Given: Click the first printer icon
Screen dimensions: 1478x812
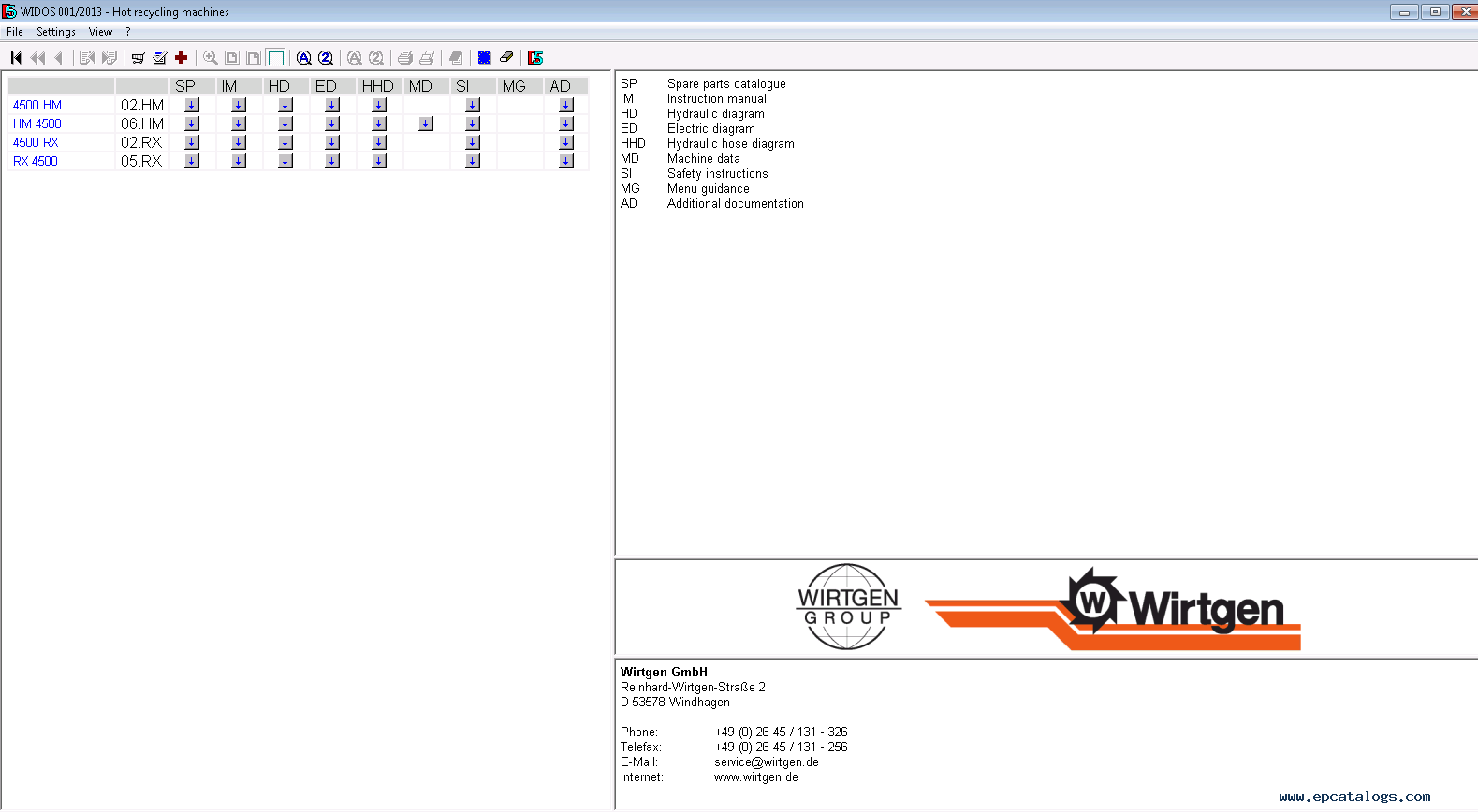Looking at the screenshot, I should [x=405, y=58].
